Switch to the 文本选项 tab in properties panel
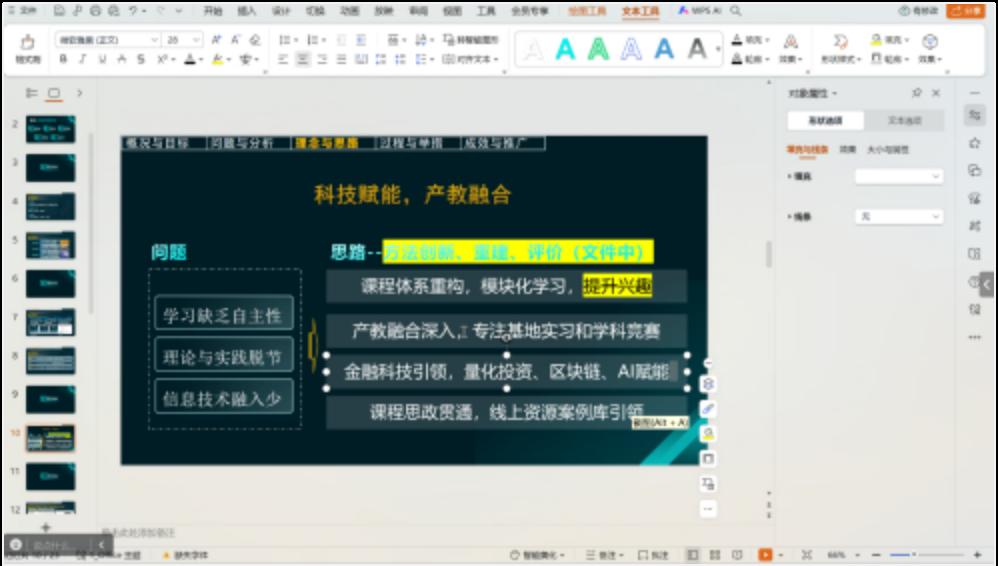This screenshot has width=998, height=566. [x=904, y=121]
